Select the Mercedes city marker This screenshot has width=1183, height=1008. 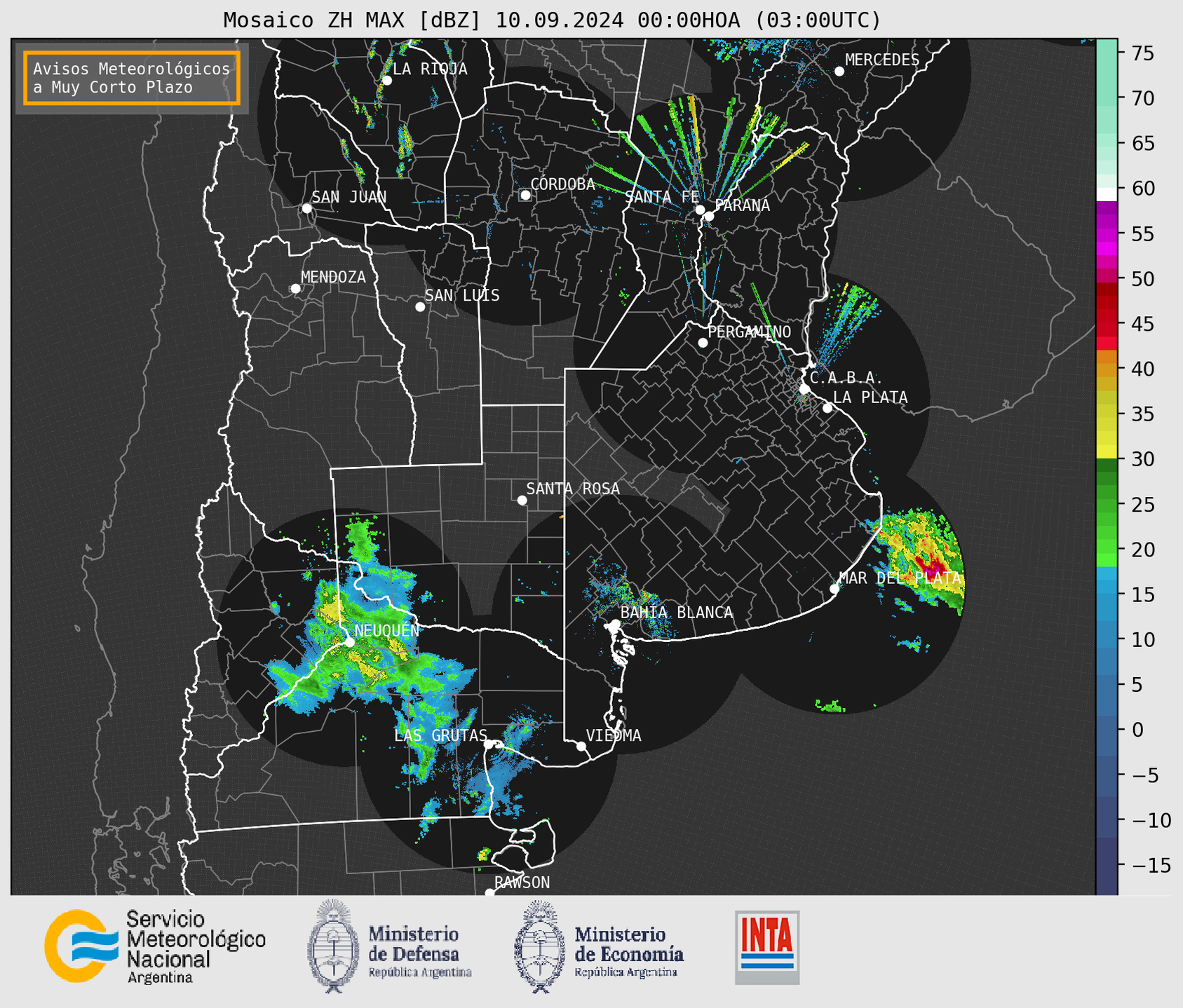[x=839, y=71]
